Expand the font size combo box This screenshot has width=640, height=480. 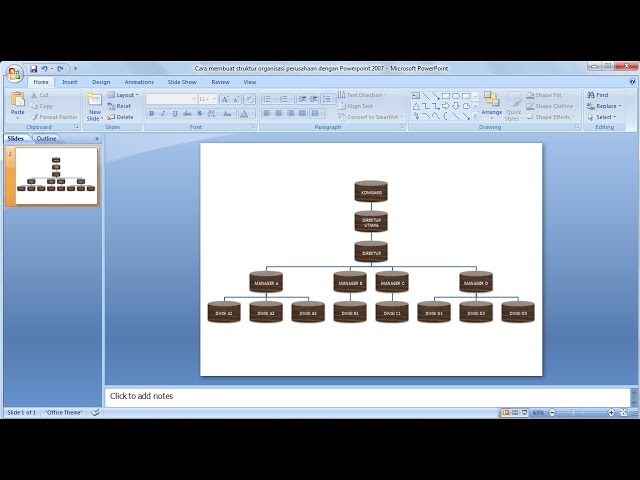pos(214,99)
